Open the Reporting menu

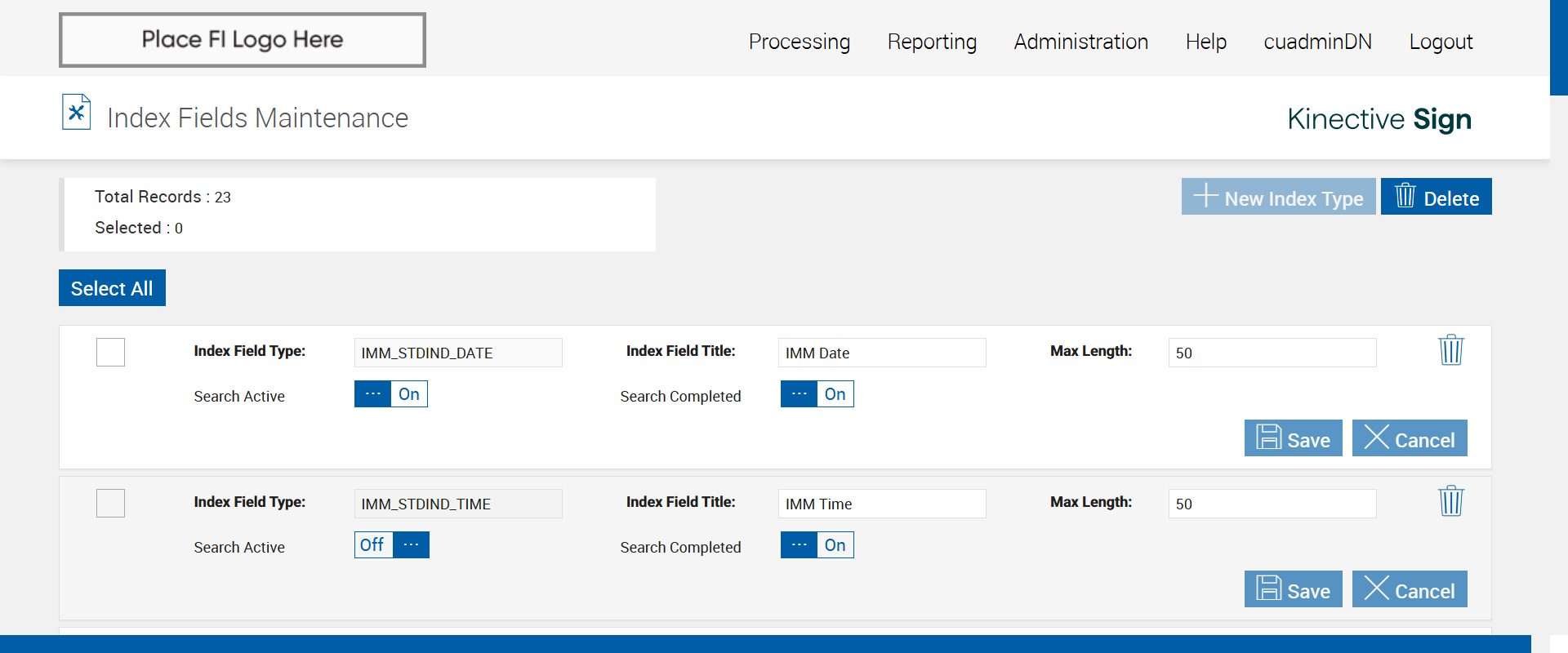(932, 42)
